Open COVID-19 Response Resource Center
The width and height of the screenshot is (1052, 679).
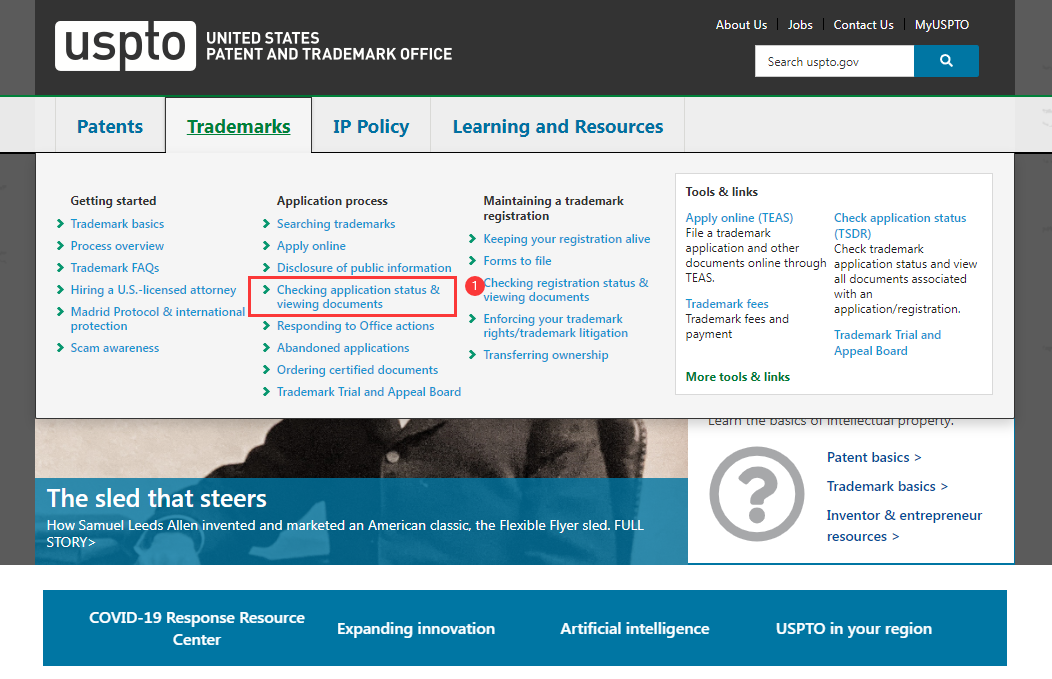[197, 628]
